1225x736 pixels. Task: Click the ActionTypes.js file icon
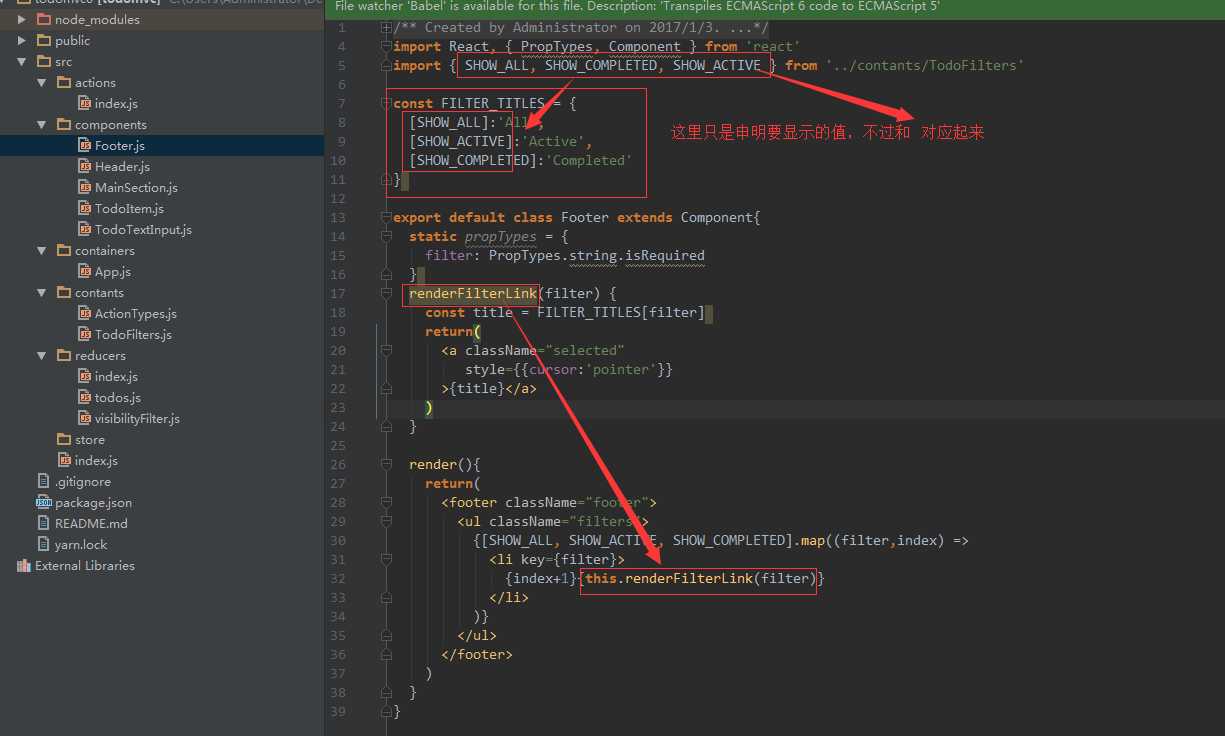(x=85, y=313)
